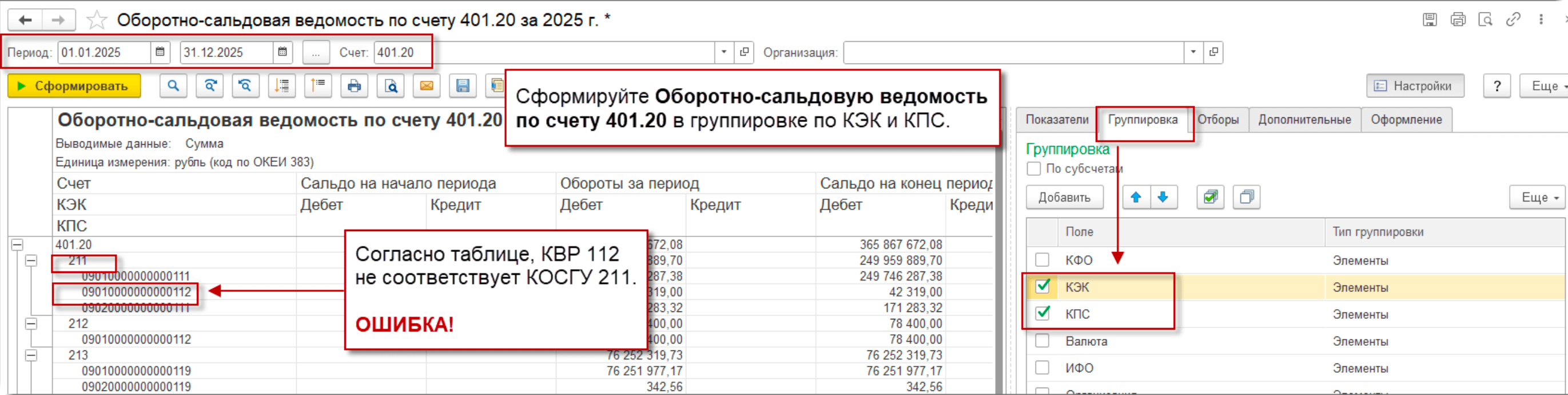Add report to favorites with star icon

96,20
